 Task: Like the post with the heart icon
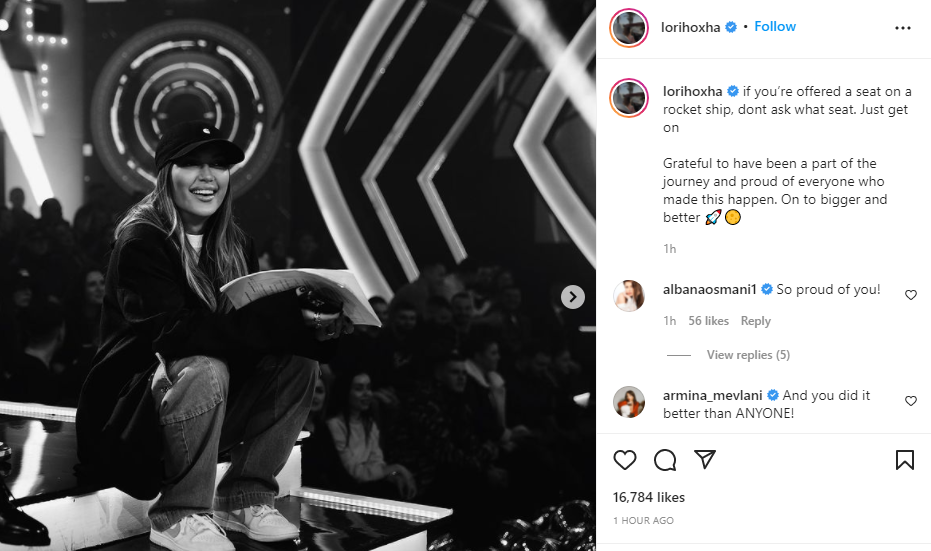[625, 460]
